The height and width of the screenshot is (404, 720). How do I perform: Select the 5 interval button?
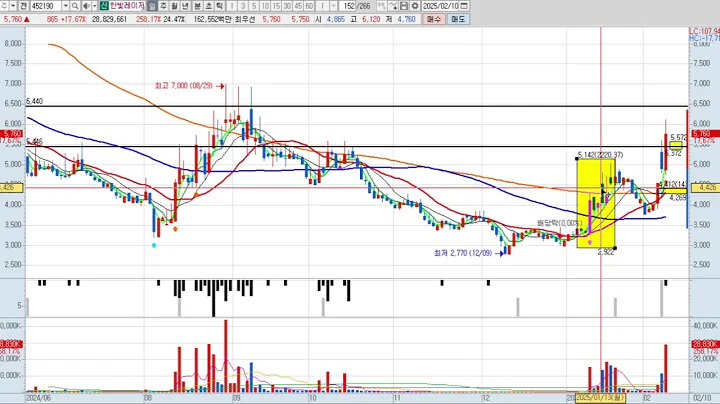coord(254,6)
